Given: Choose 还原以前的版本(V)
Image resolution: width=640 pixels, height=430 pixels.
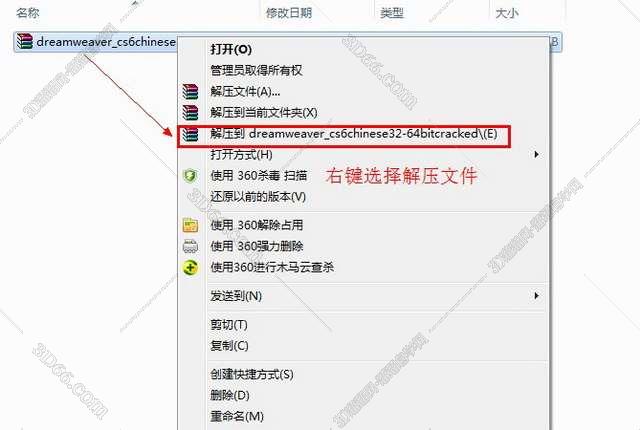Looking at the screenshot, I should (258, 197).
